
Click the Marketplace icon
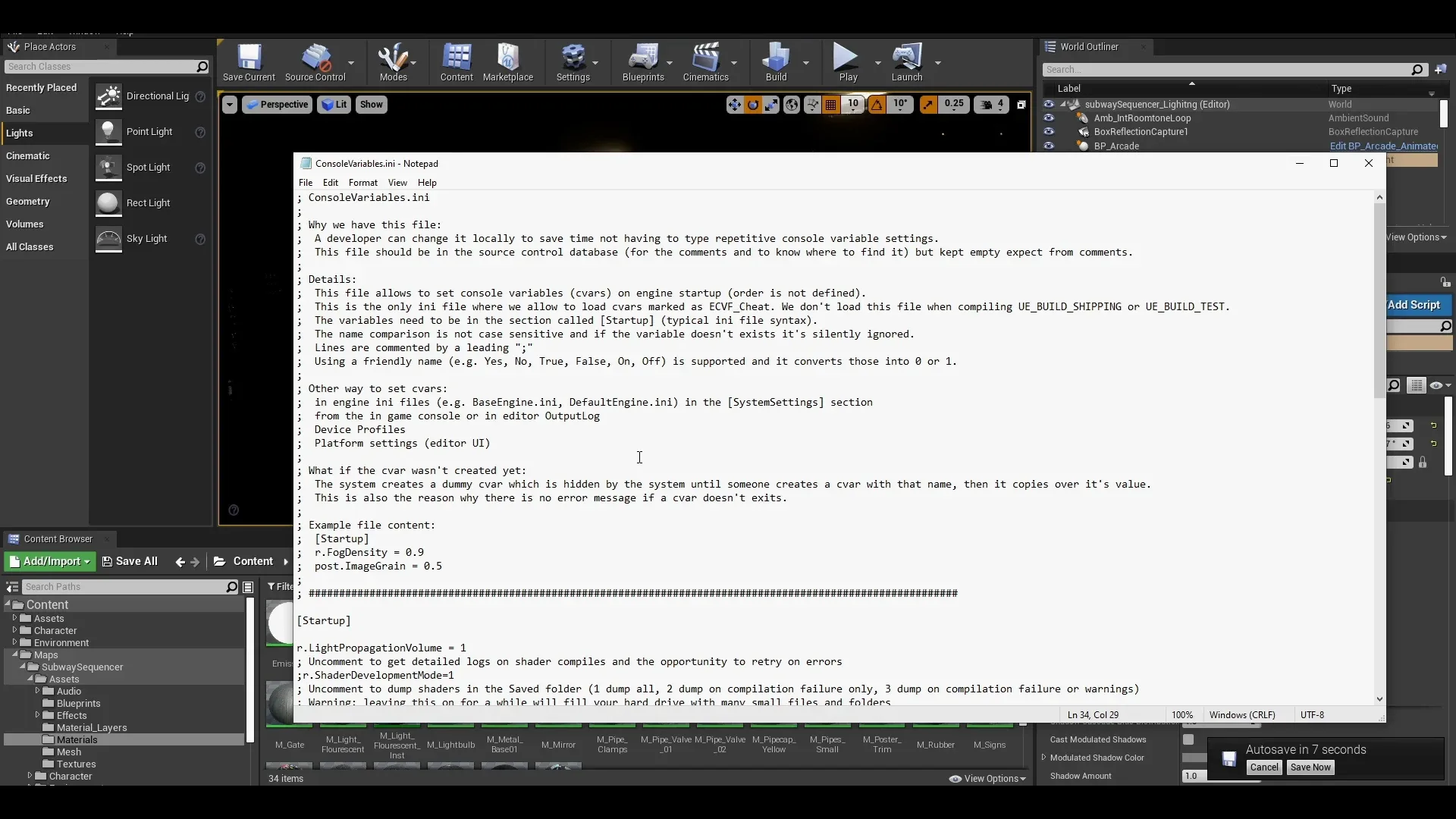click(508, 63)
